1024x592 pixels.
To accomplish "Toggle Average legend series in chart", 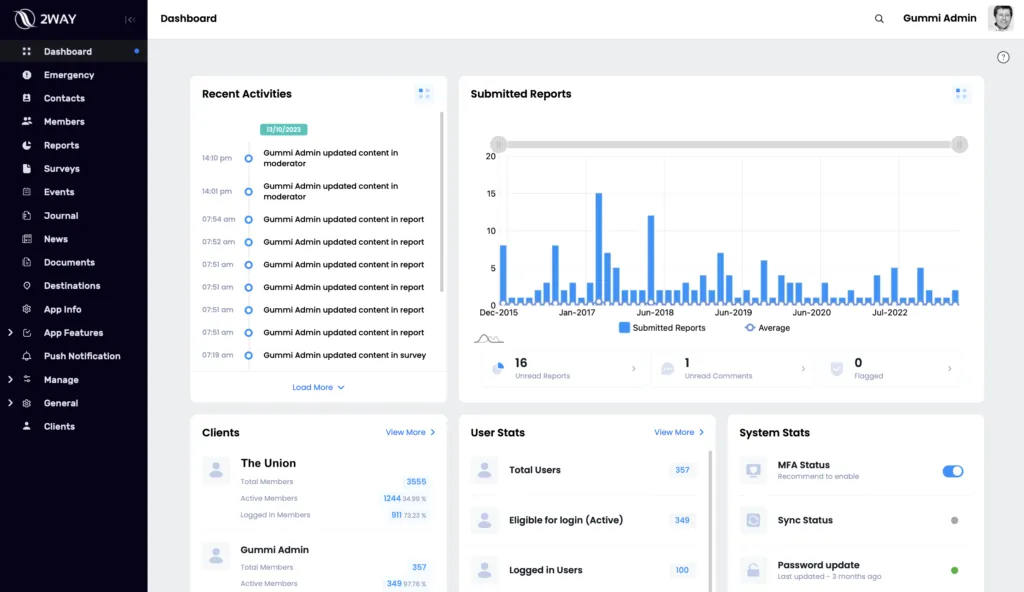I will [x=767, y=328].
